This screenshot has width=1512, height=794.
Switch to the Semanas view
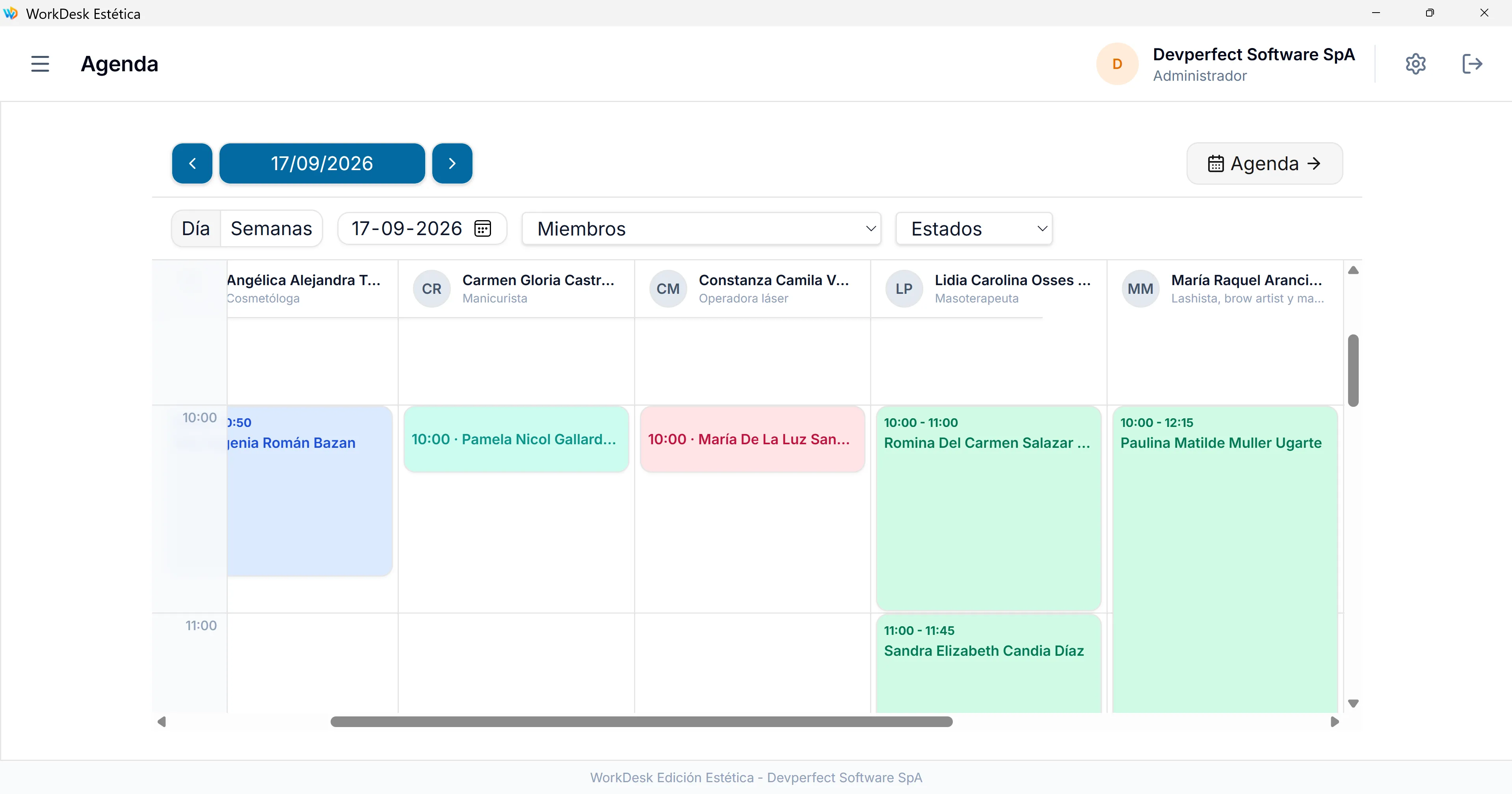tap(271, 228)
